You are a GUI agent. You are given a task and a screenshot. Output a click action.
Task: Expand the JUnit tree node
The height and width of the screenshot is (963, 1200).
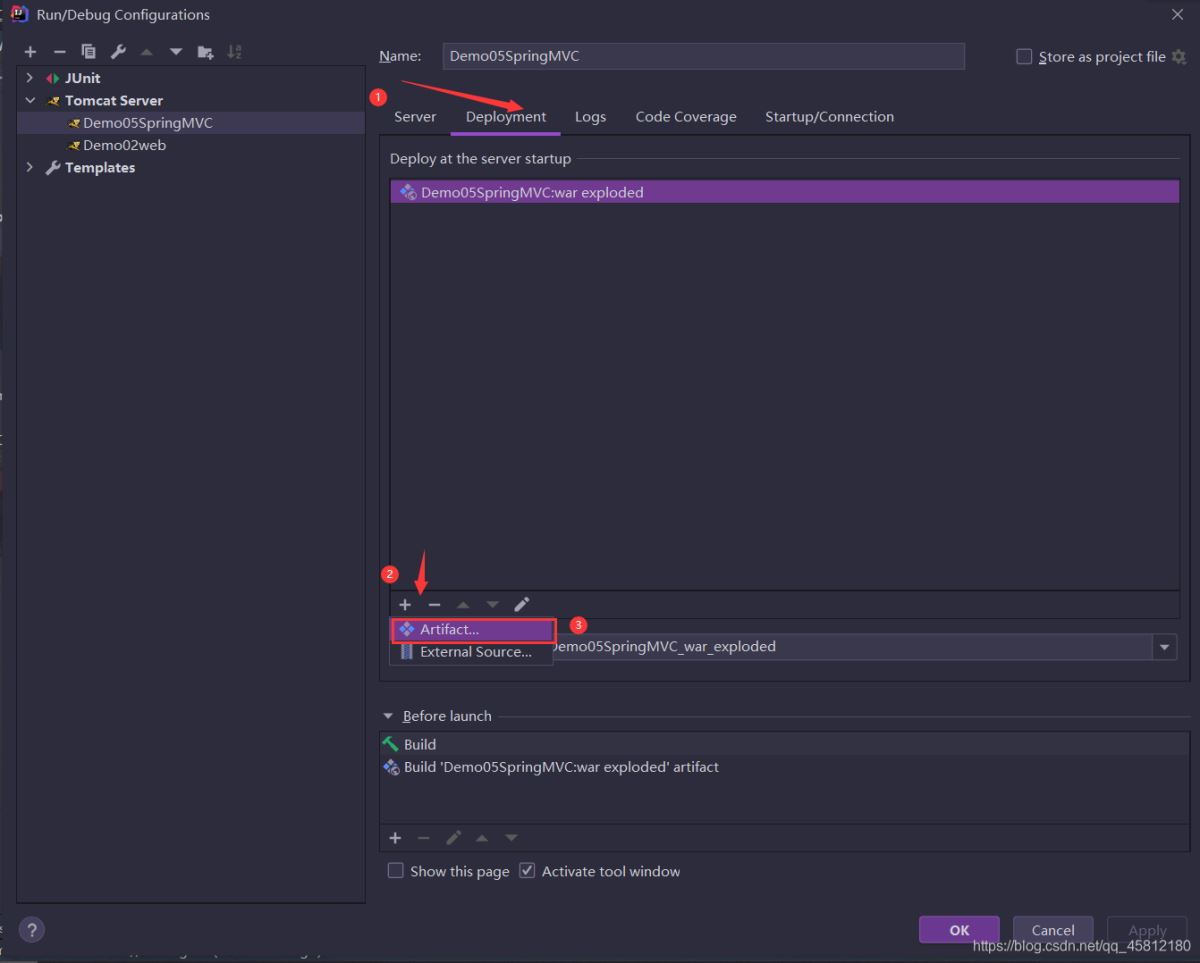(x=29, y=77)
